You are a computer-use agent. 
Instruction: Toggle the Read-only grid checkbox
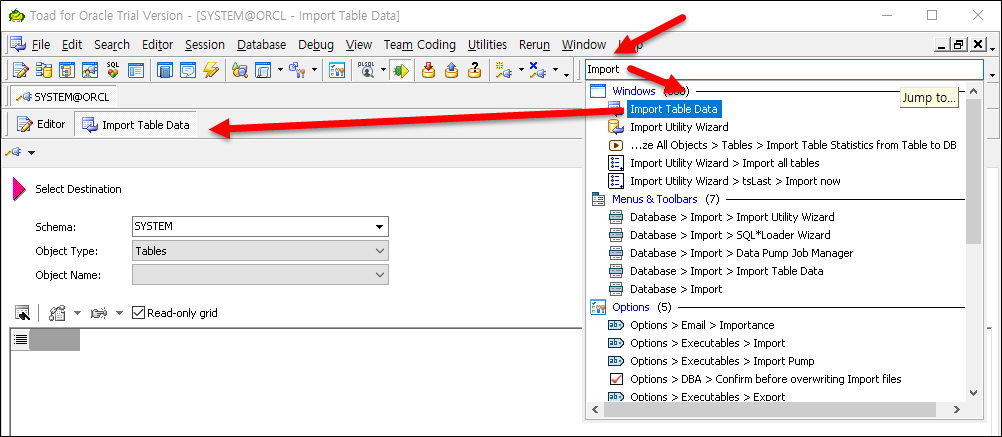pyautogui.click(x=139, y=313)
